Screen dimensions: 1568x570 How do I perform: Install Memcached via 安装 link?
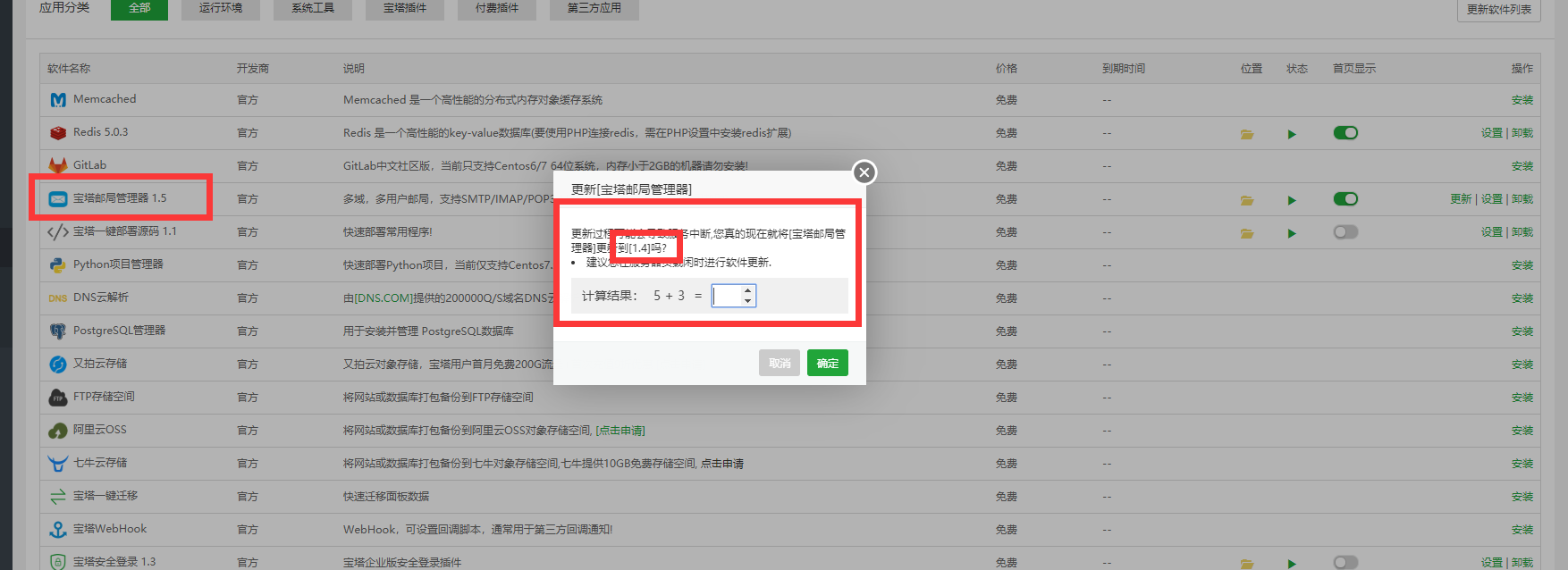(x=1522, y=100)
